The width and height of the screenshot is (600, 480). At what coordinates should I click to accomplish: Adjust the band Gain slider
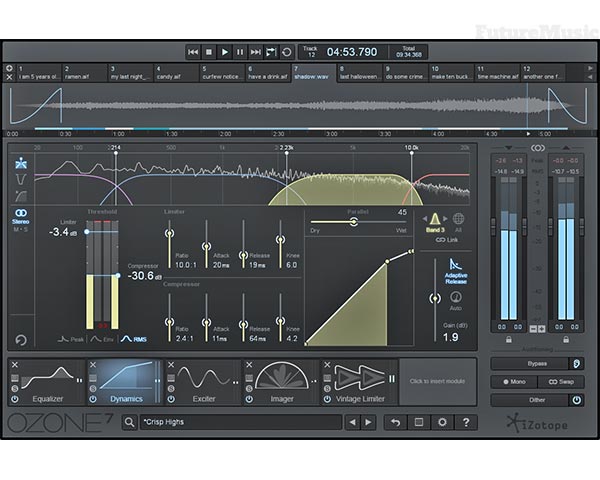[435, 299]
